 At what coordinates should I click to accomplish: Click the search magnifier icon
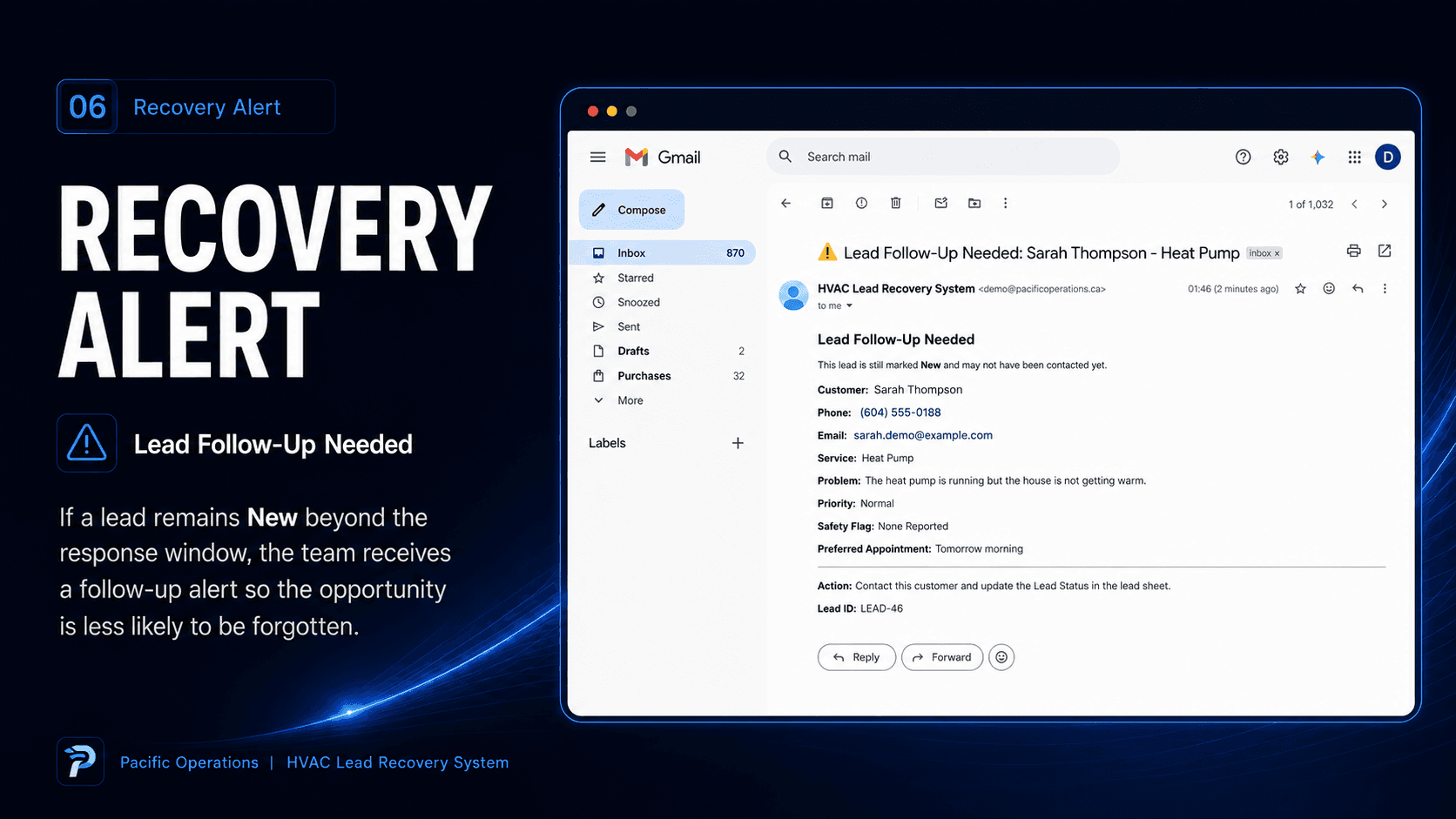[785, 157]
